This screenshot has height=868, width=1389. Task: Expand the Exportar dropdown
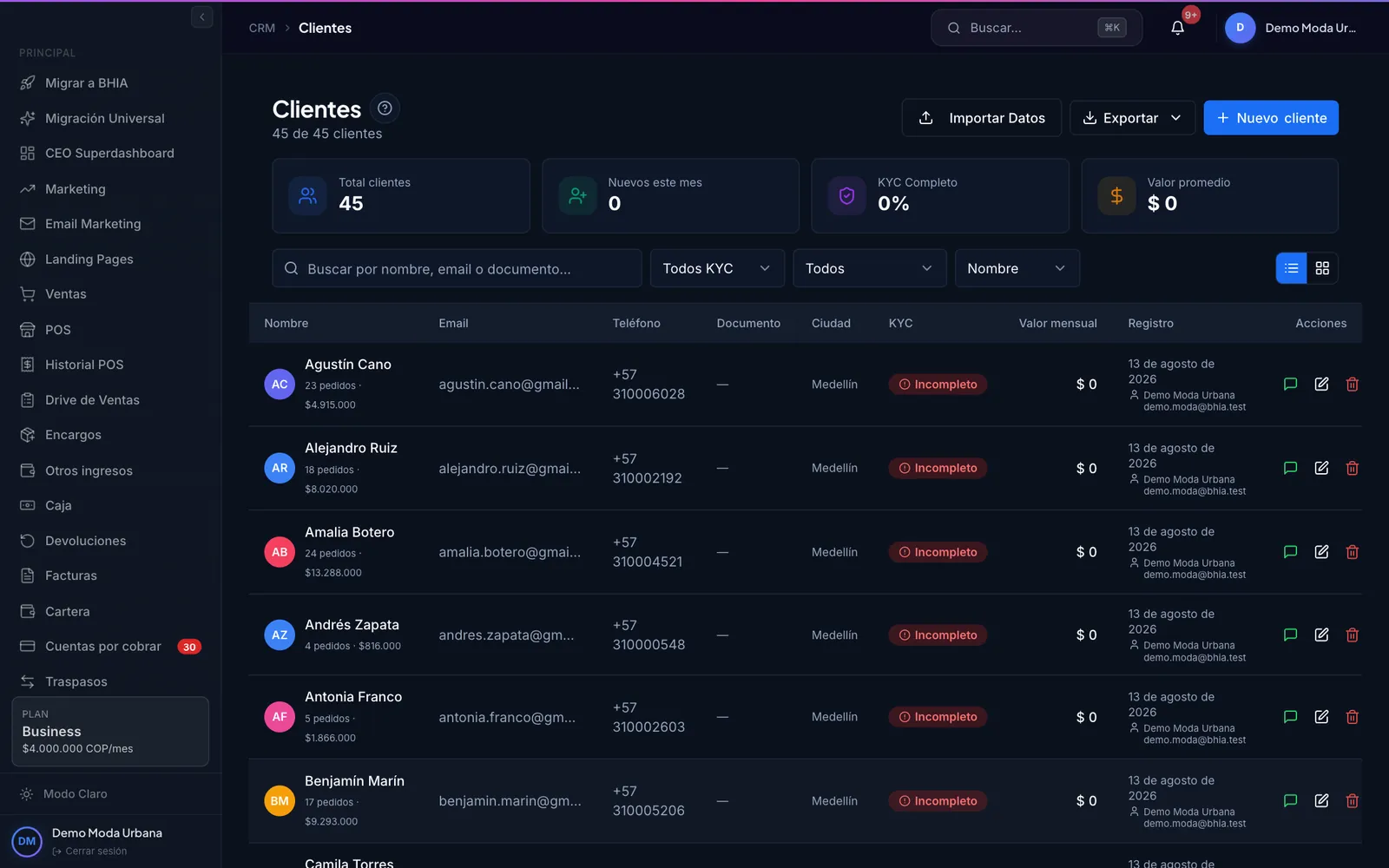click(1132, 118)
